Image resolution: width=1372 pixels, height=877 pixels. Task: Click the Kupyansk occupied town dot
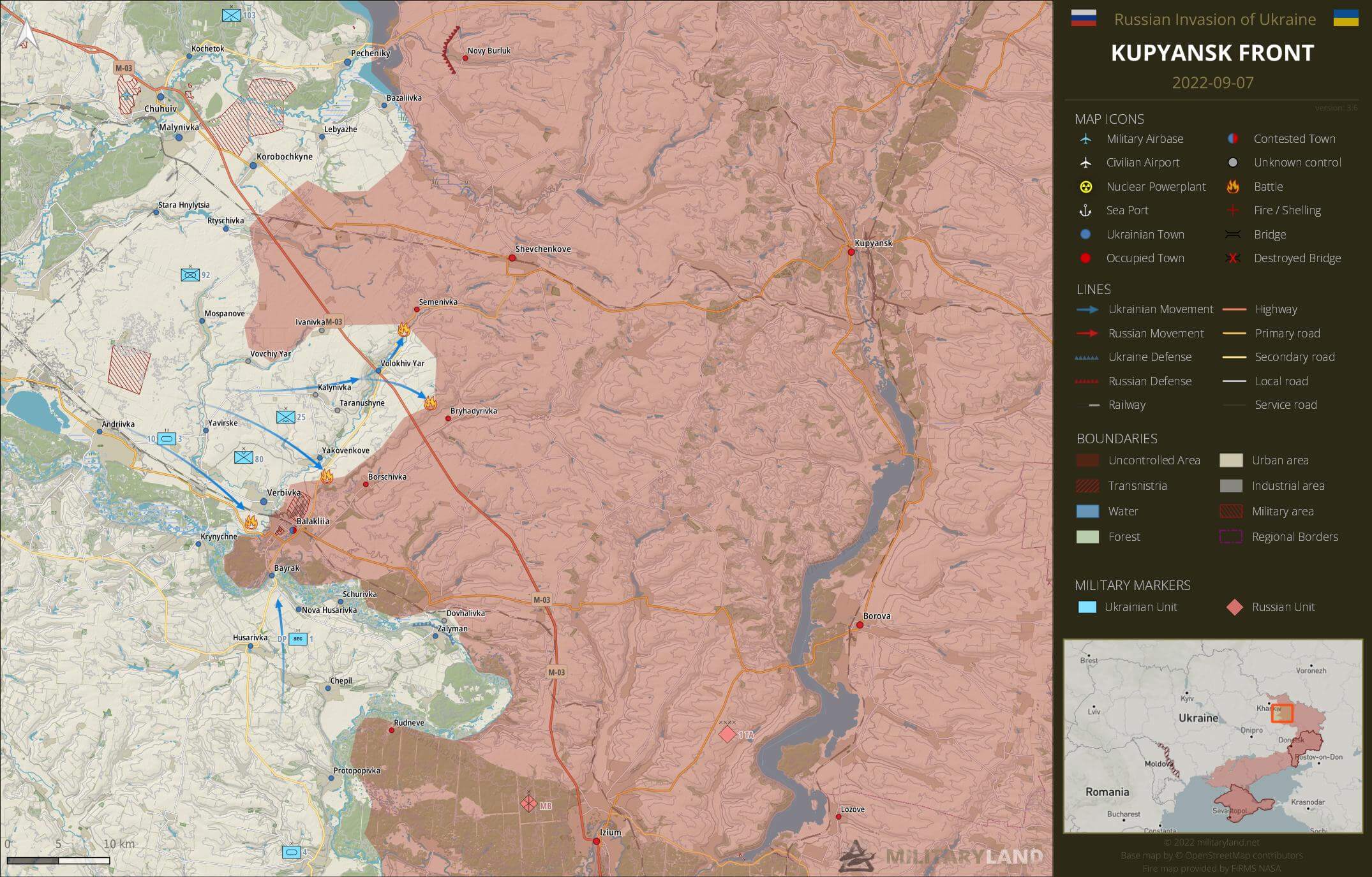(x=851, y=252)
